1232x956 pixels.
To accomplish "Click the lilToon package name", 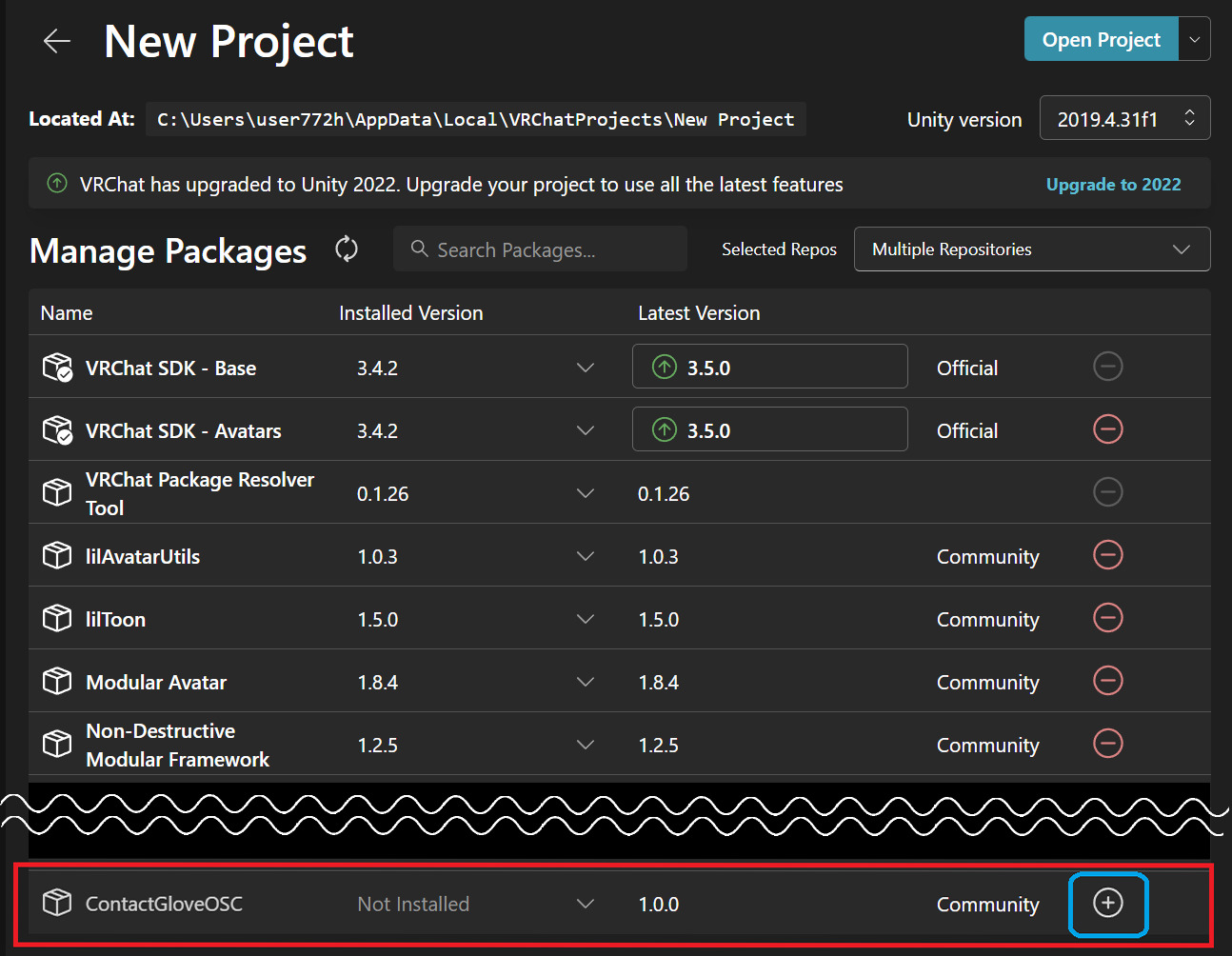I will click(115, 619).
